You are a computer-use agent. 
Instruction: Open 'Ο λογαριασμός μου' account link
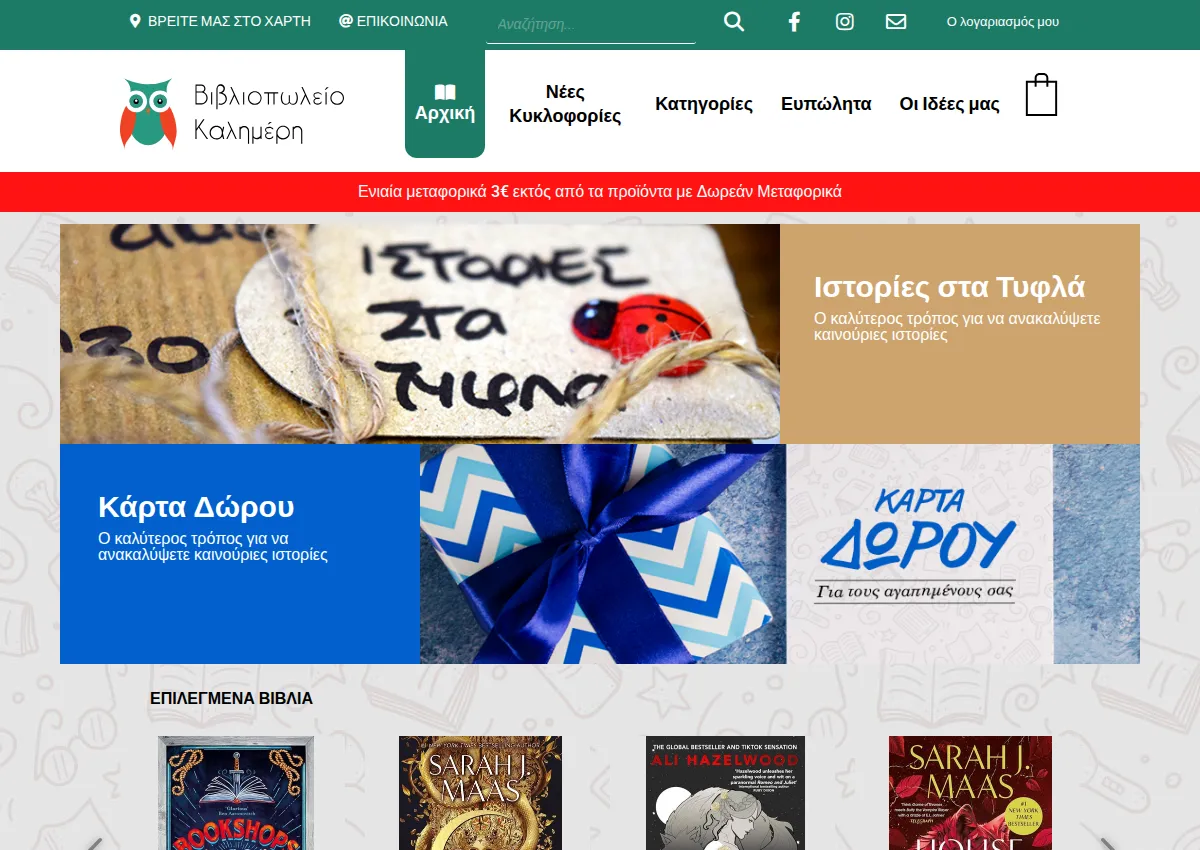[x=1003, y=22]
